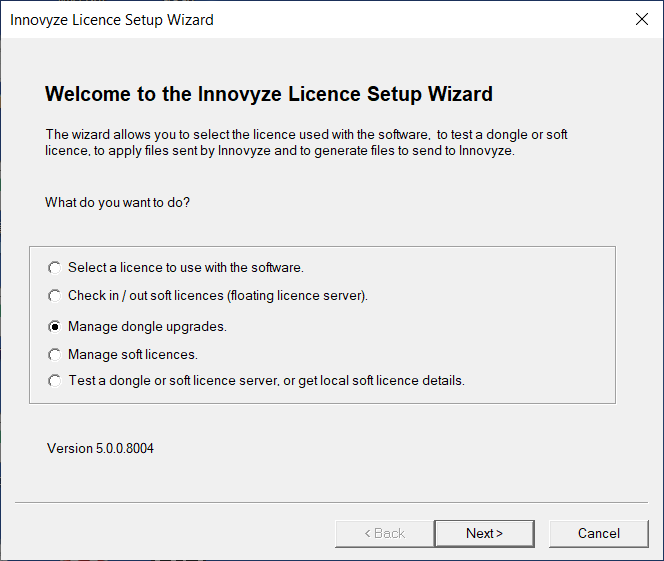This screenshot has height=561, width=664.
Task: Select the Test a dongle or soft licence server option
Action: [55, 381]
